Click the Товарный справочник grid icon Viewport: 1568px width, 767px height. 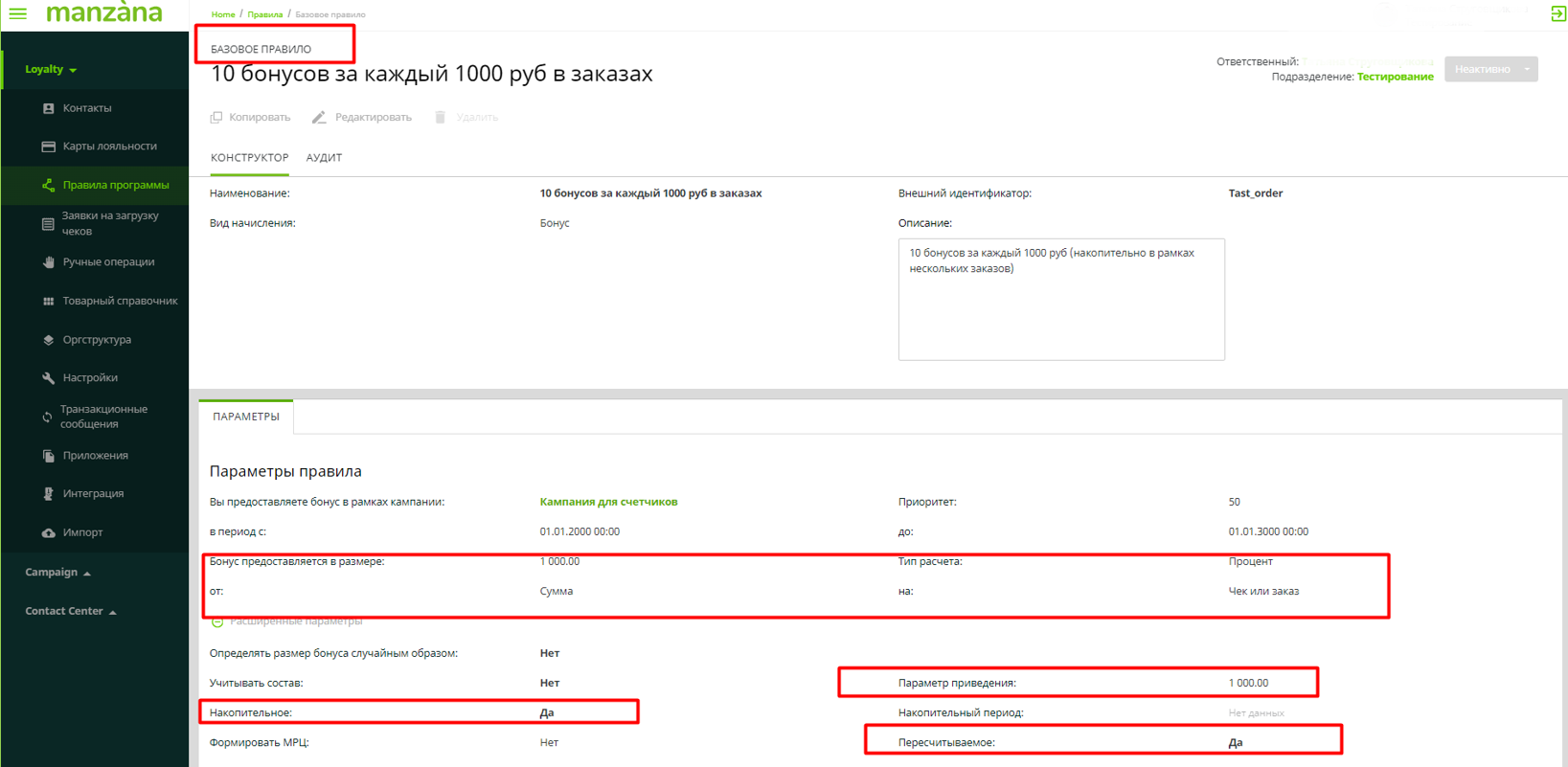click(x=48, y=301)
